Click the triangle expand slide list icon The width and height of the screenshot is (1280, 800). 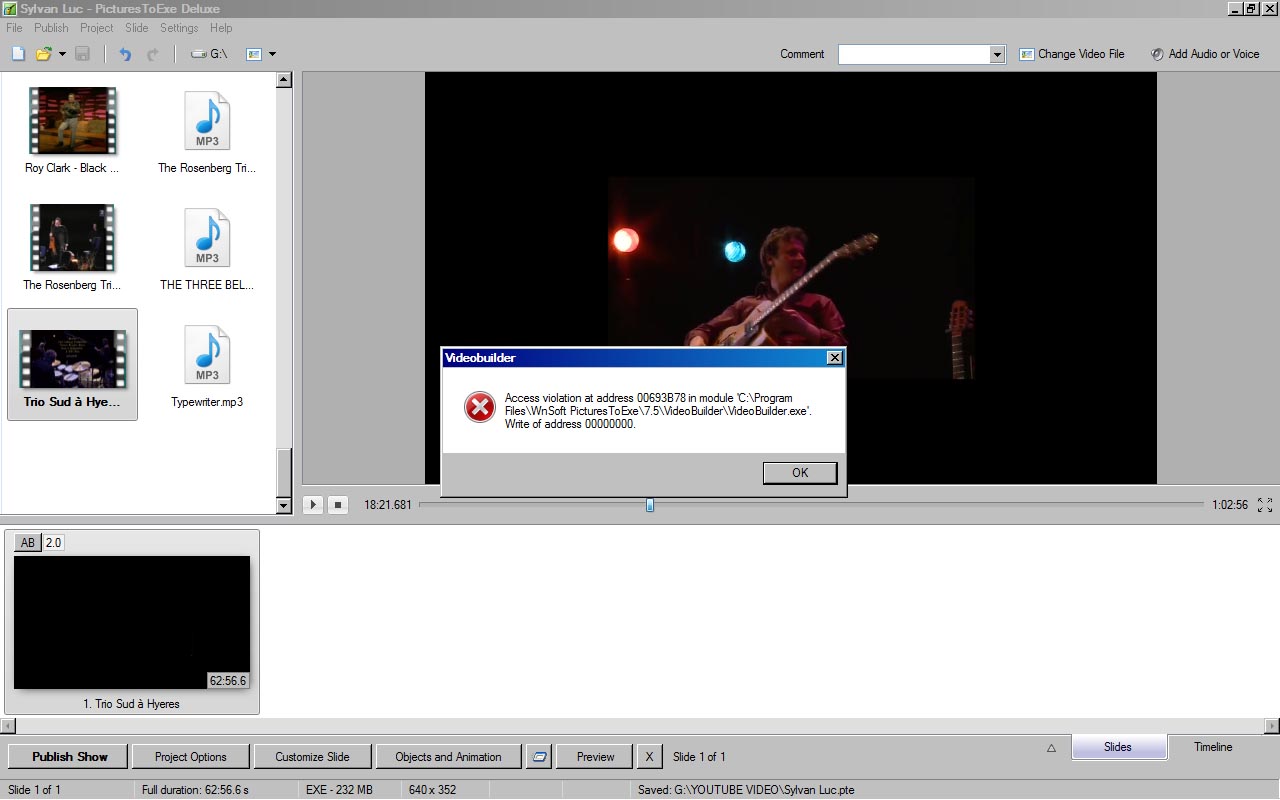click(x=1051, y=747)
